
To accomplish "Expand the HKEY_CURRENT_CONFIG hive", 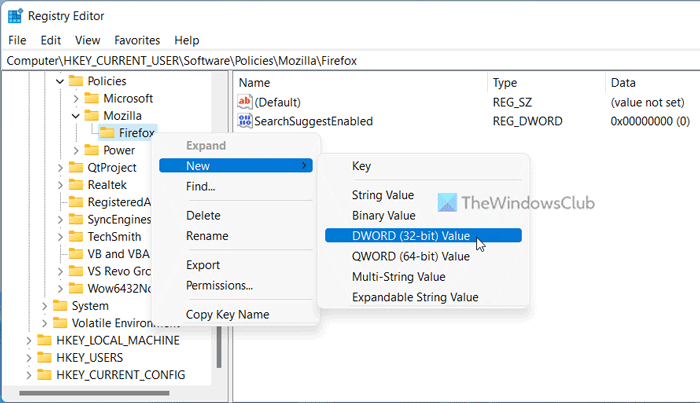I will [x=29, y=375].
